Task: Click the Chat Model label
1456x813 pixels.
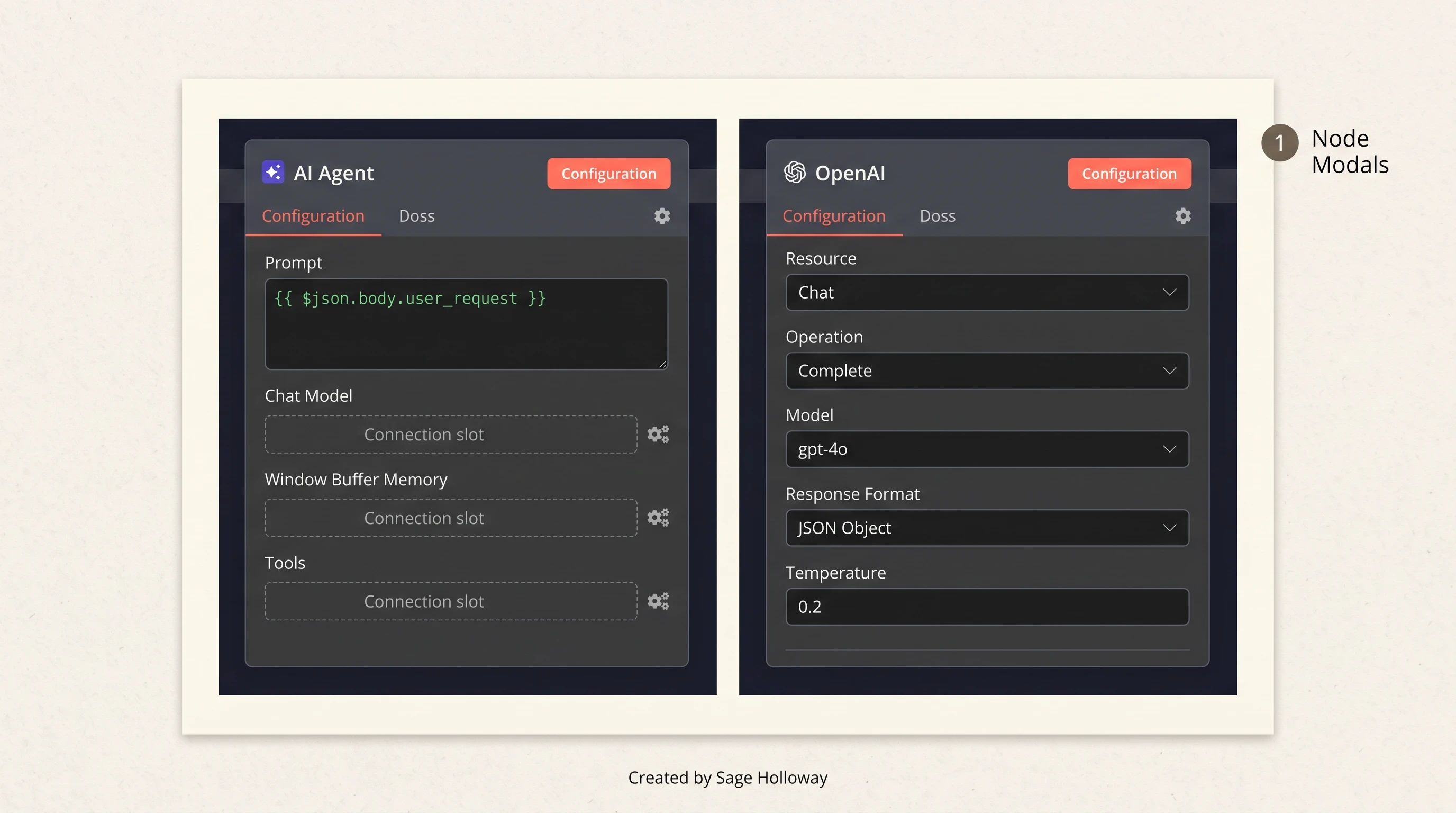Action: 308,396
